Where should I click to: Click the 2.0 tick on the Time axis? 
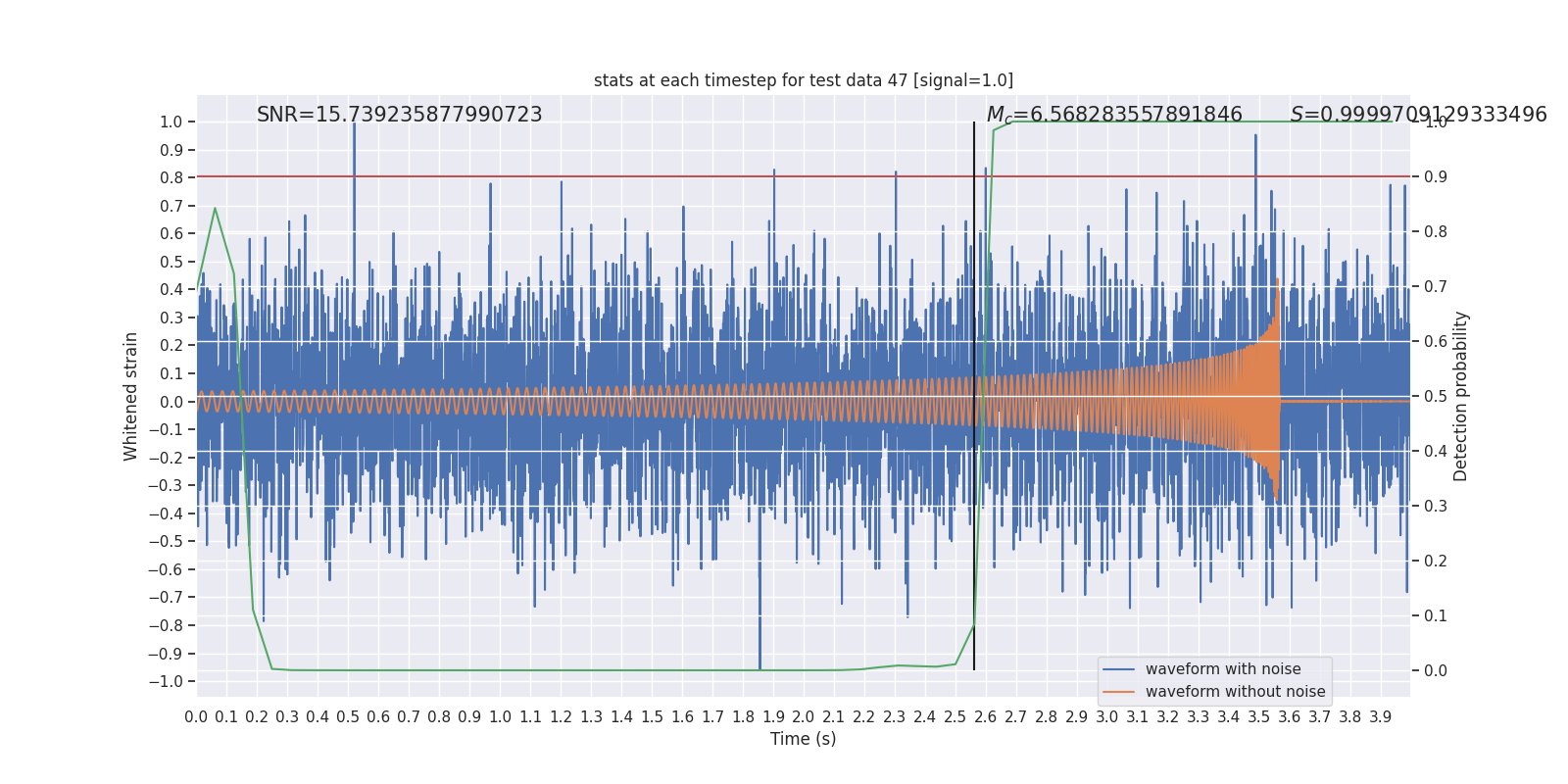click(804, 717)
